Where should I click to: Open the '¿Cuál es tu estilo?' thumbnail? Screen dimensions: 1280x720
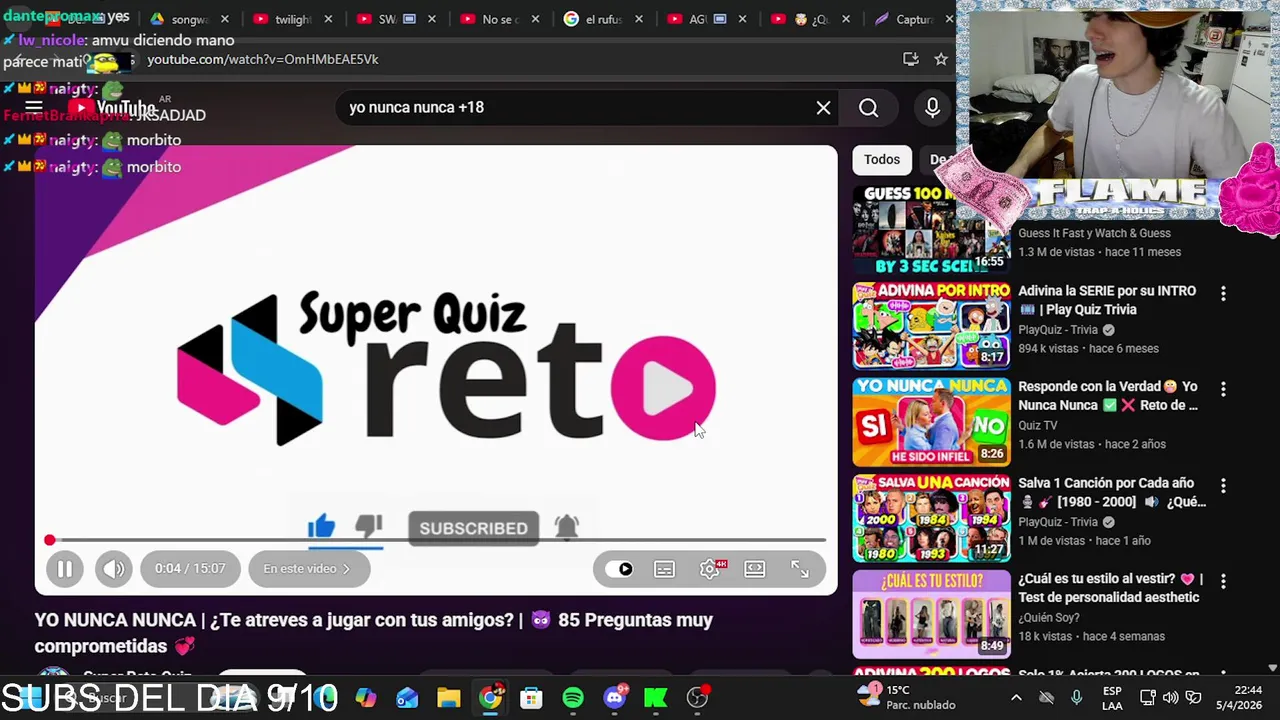click(931, 613)
